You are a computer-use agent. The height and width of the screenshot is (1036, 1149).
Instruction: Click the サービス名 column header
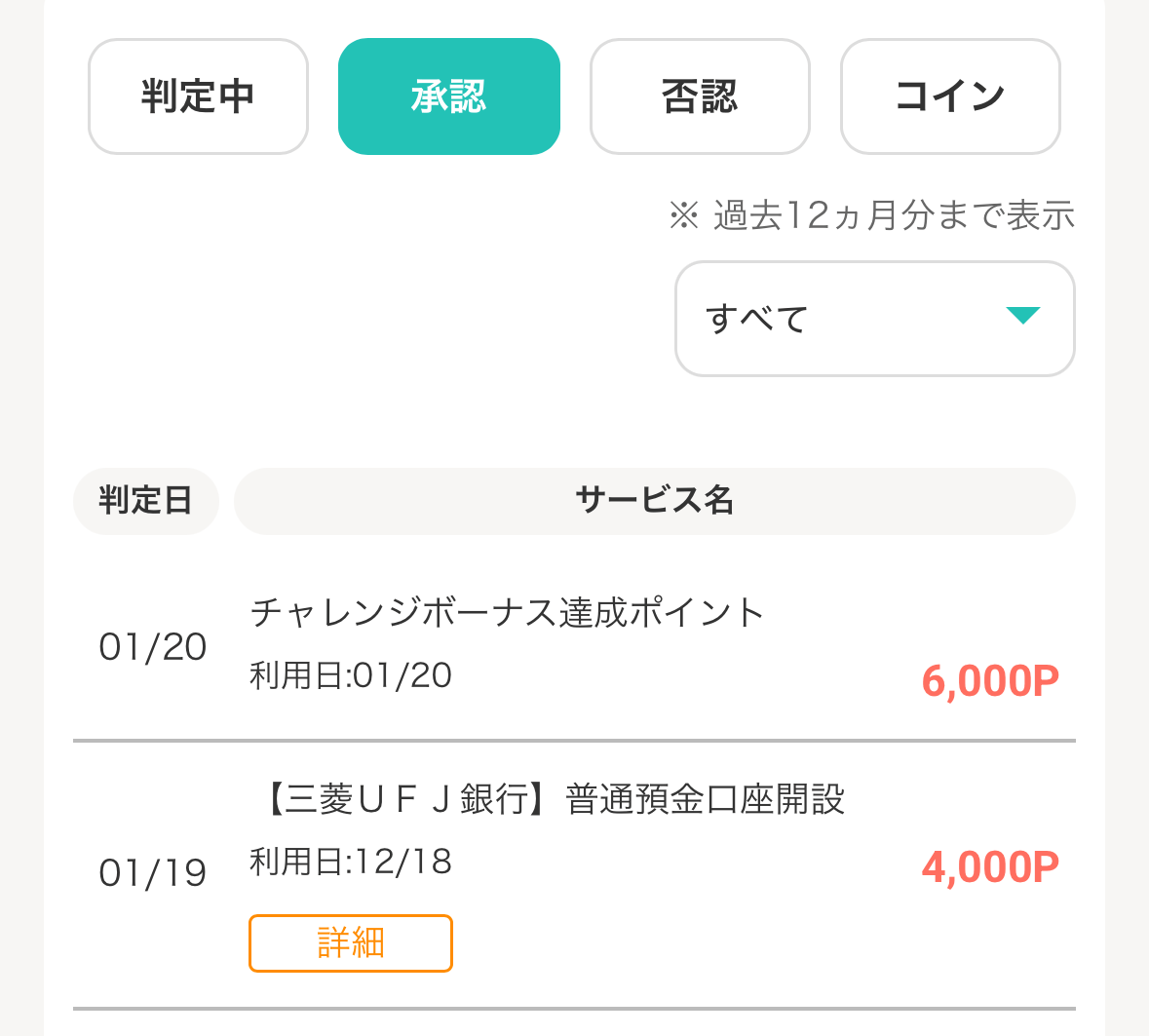[x=655, y=501]
